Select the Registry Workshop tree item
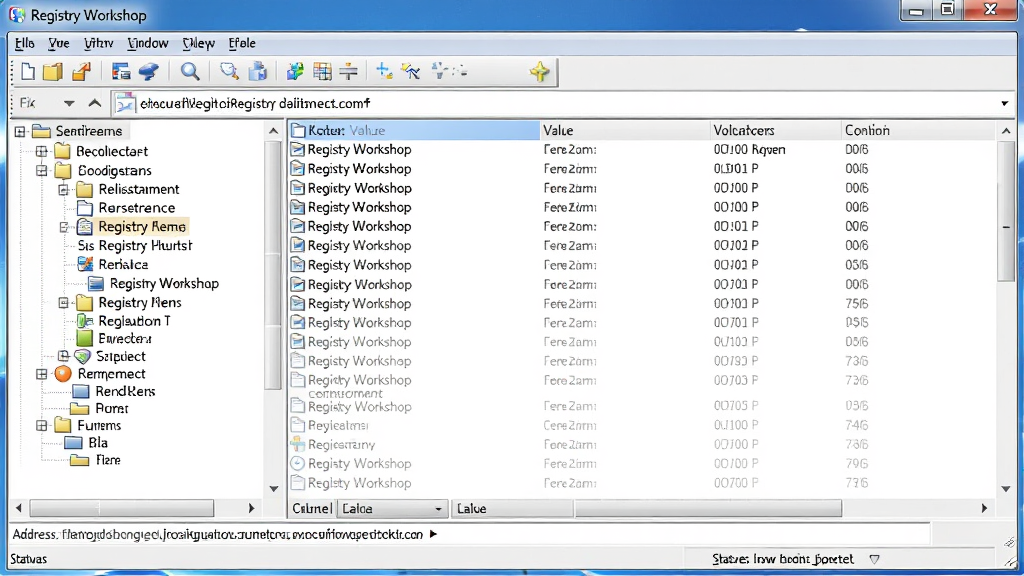The width and height of the screenshot is (1024, 576). click(x=164, y=283)
